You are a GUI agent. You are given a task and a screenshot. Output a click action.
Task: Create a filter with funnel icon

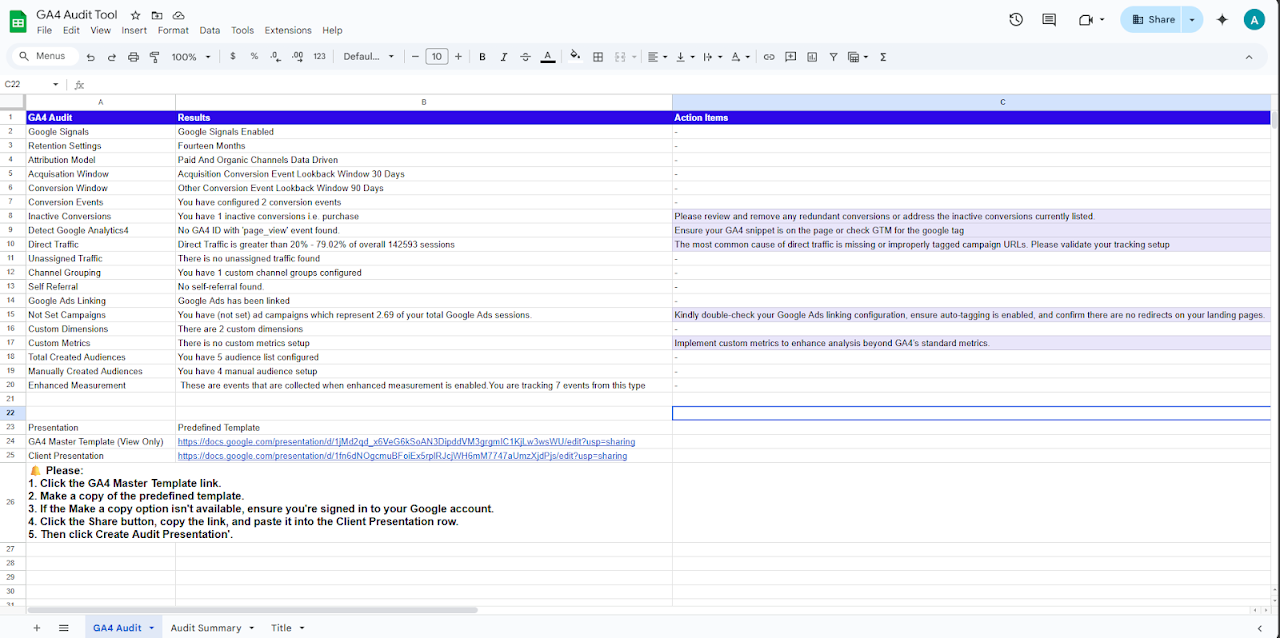(833, 57)
